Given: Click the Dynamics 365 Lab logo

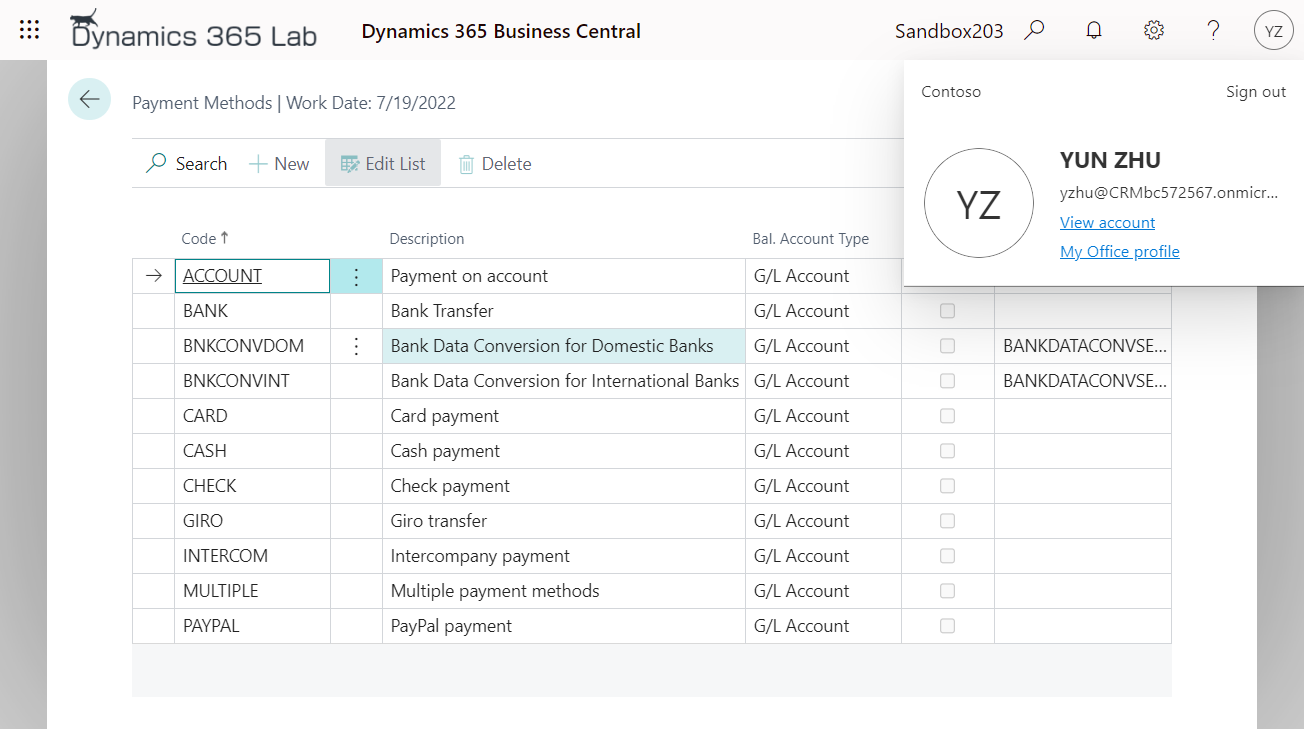Looking at the screenshot, I should (x=192, y=31).
